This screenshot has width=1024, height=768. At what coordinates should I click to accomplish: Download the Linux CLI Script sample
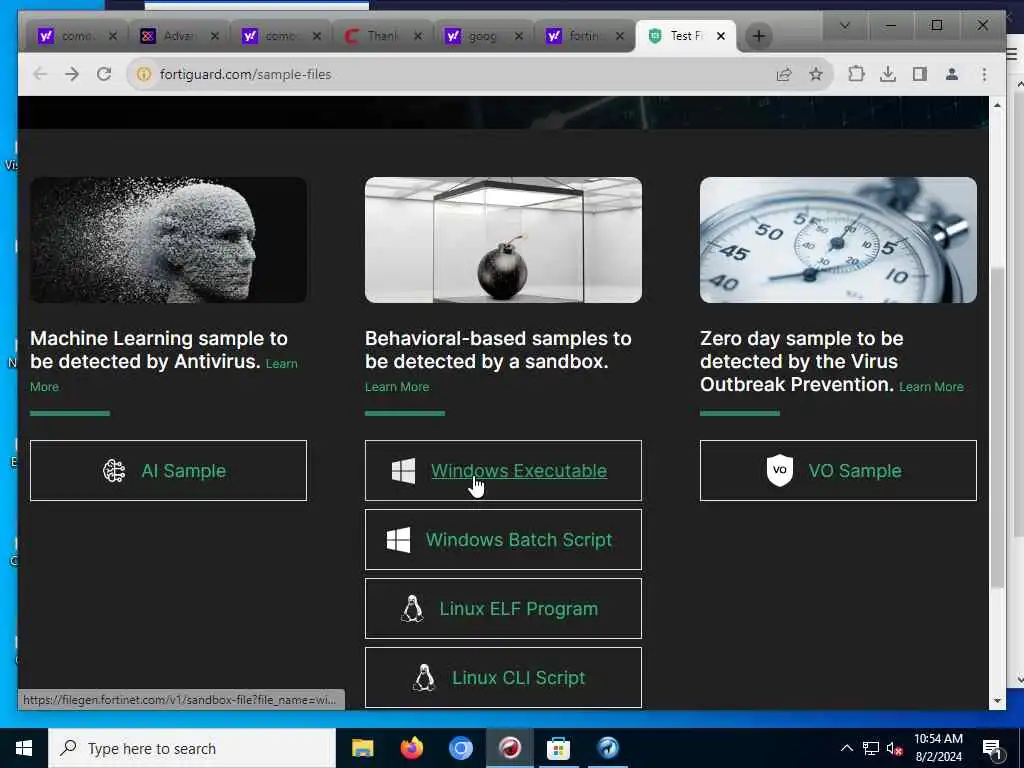point(504,678)
